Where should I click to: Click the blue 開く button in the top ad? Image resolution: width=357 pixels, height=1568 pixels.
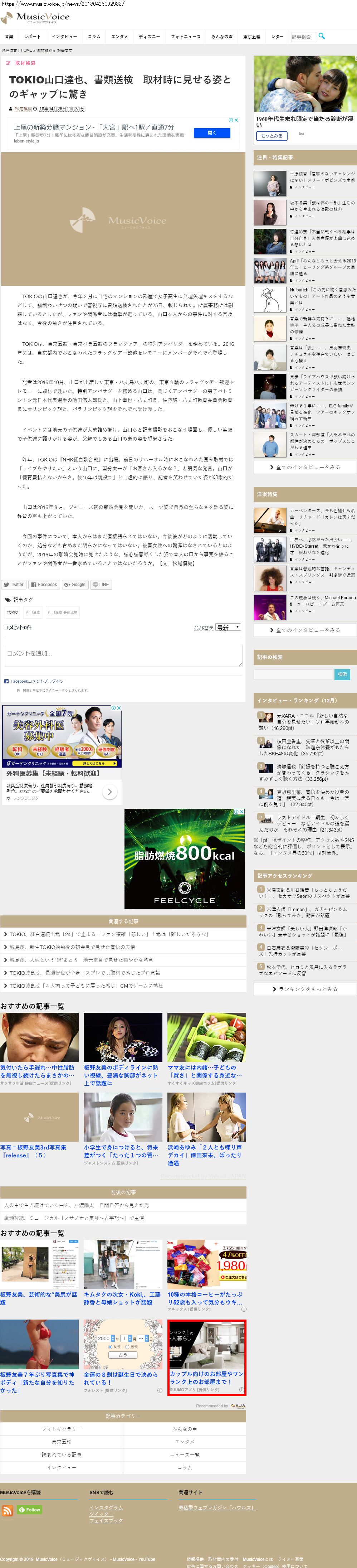point(212,132)
